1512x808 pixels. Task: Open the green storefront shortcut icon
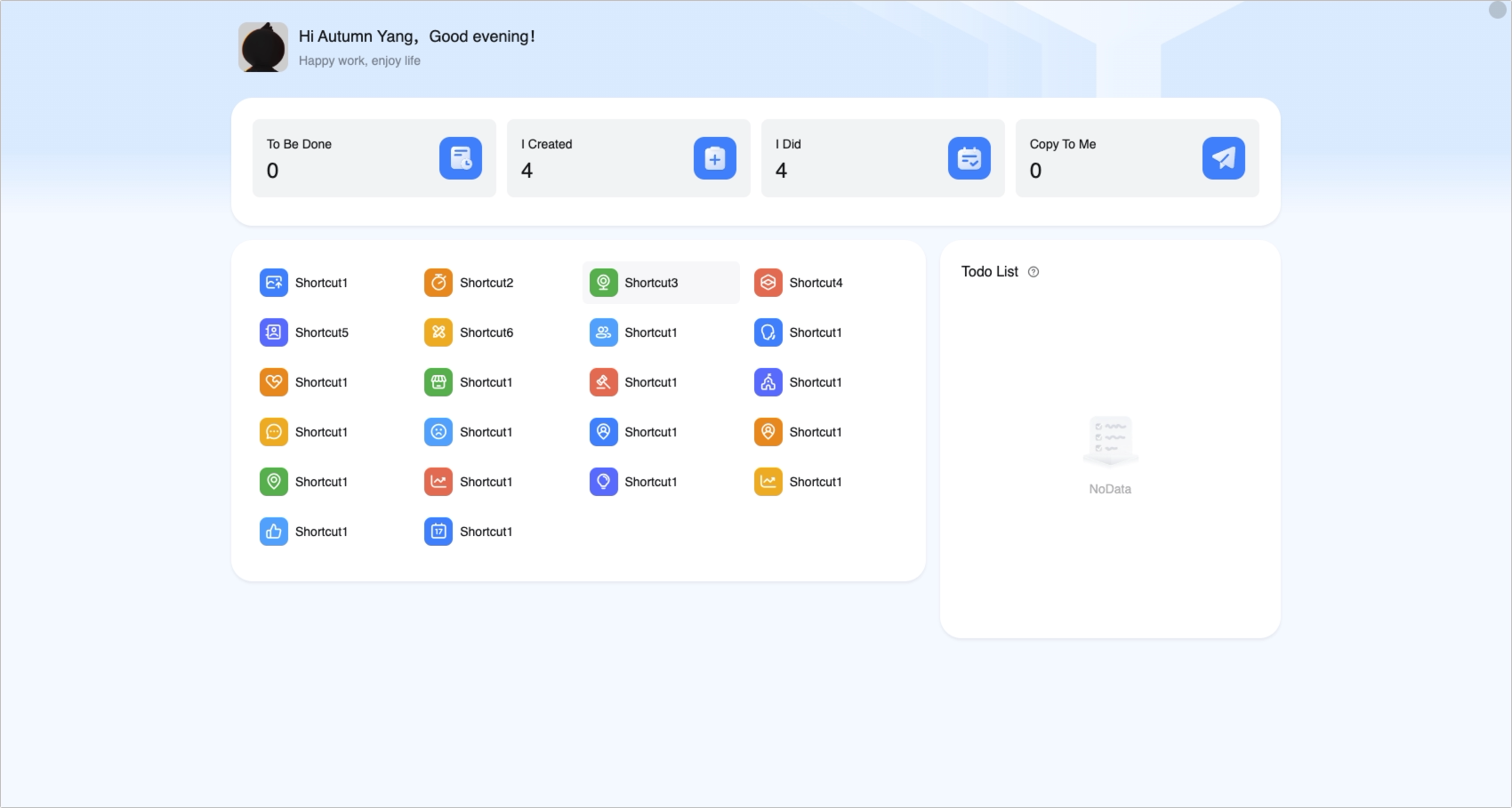[438, 382]
